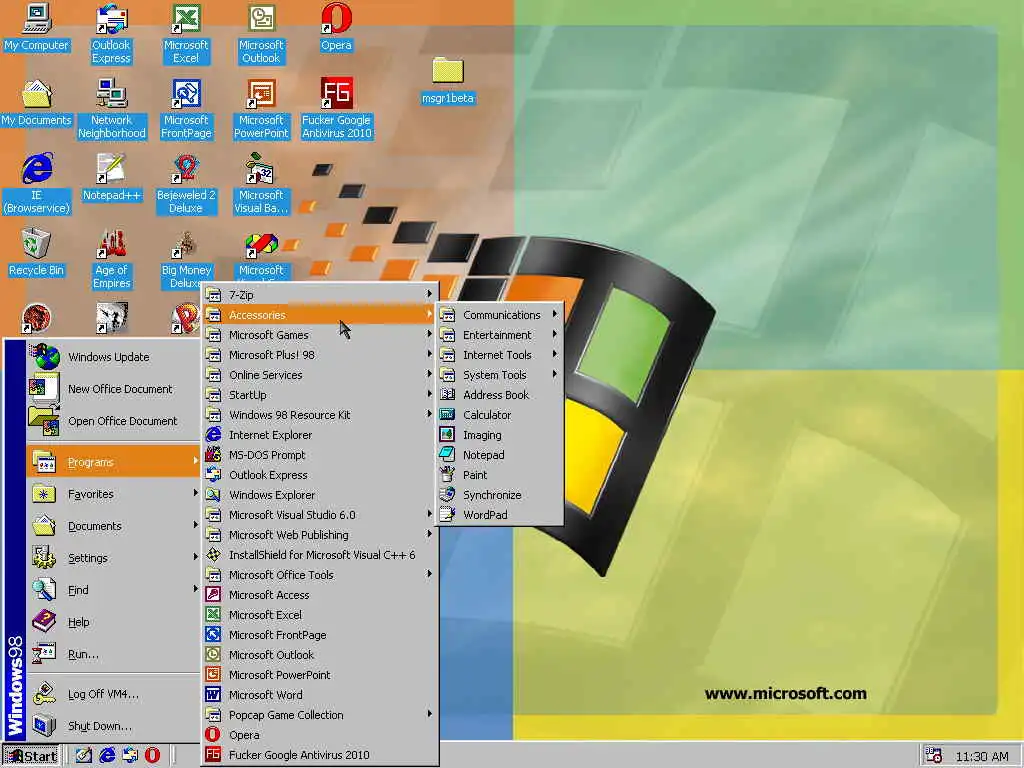Click the Microsoft Visual Basic desktop shortcut
The height and width of the screenshot is (768, 1024).
tap(261, 184)
